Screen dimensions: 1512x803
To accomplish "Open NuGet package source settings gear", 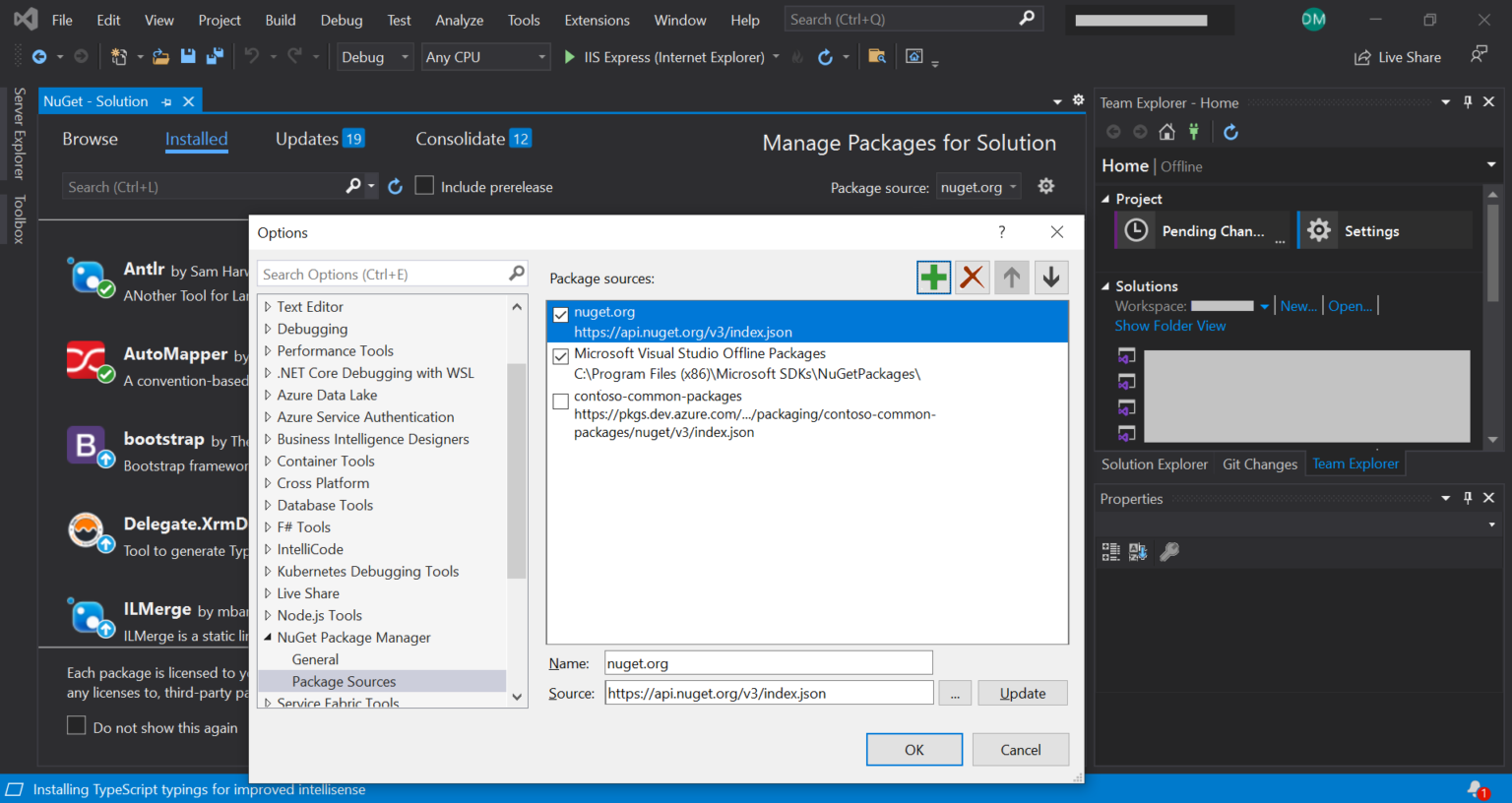I will point(1045,186).
